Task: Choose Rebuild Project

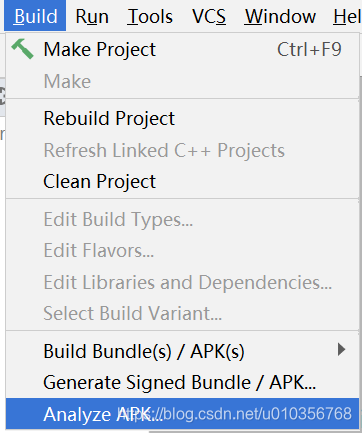Action: (182, 118)
